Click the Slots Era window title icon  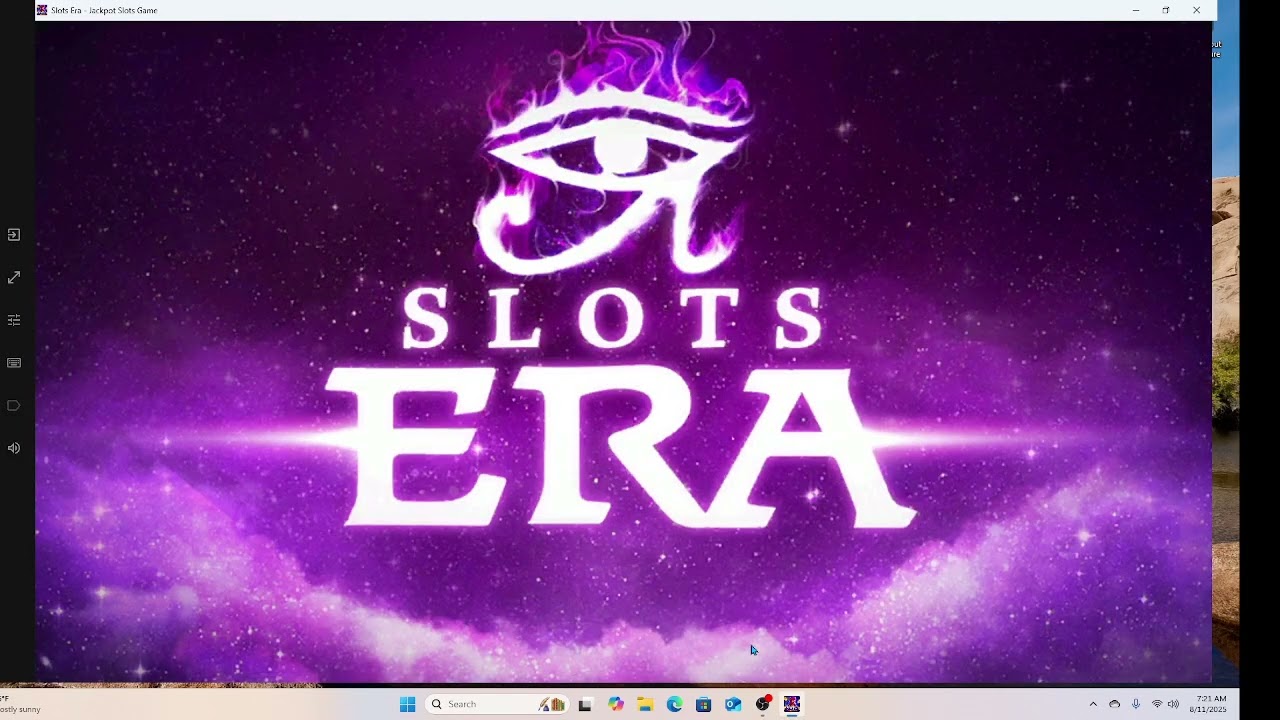[42, 10]
